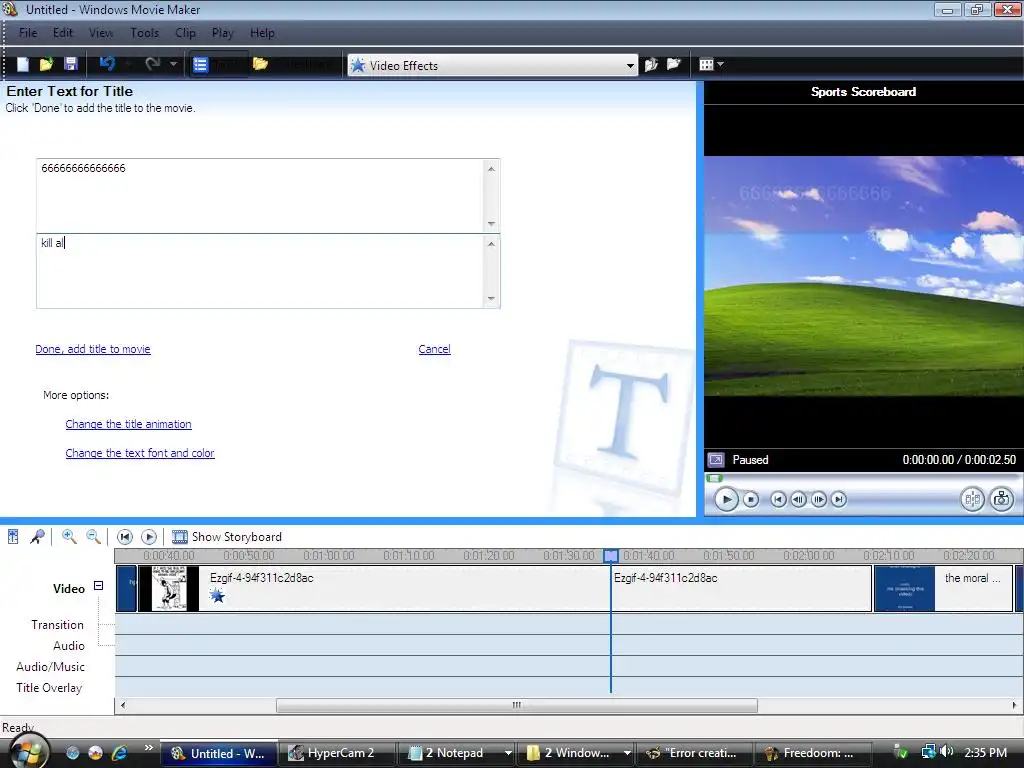Switch to the Show Storyboard view

point(227,537)
